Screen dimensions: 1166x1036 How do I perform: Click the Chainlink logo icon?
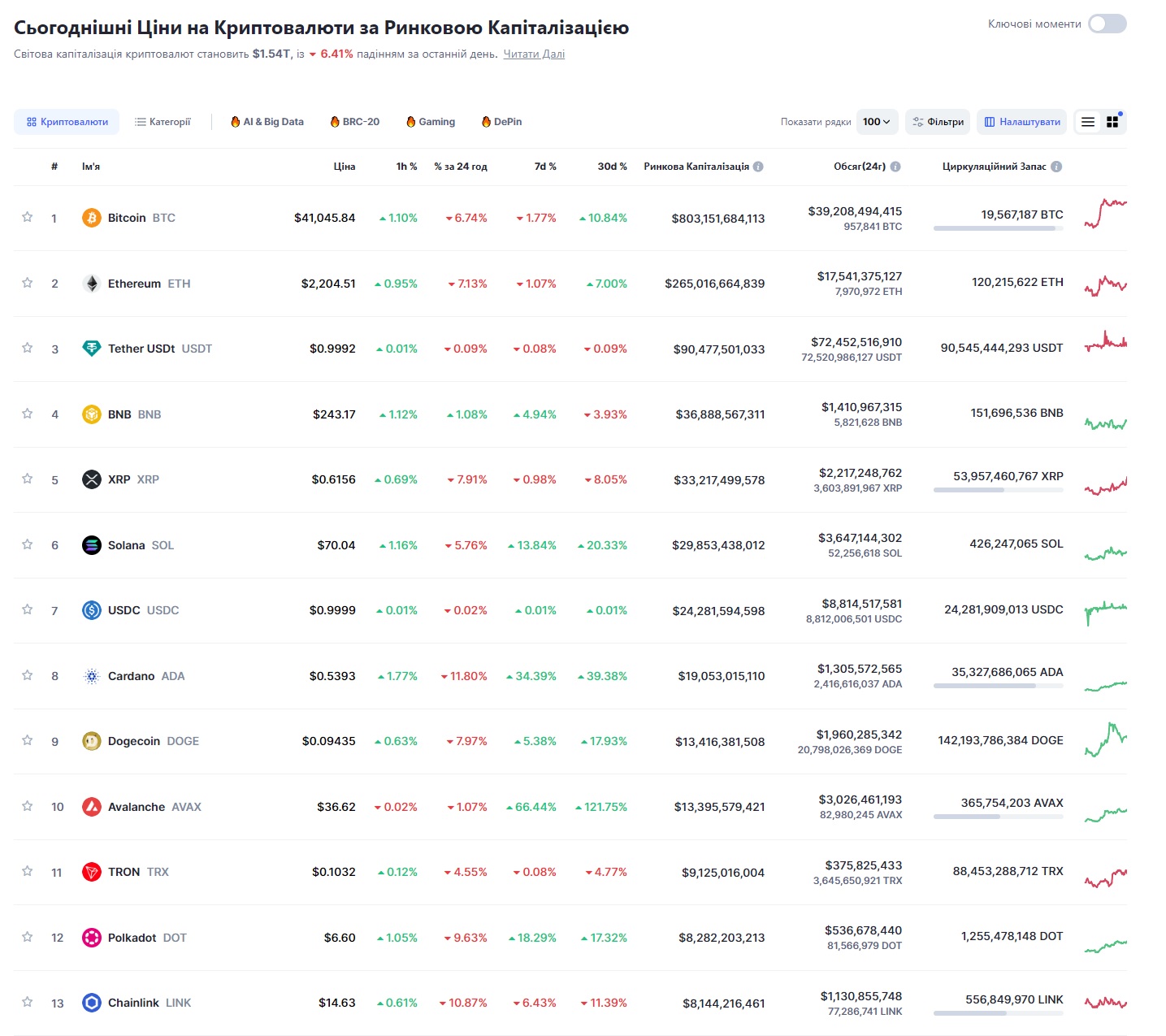[x=92, y=1003]
